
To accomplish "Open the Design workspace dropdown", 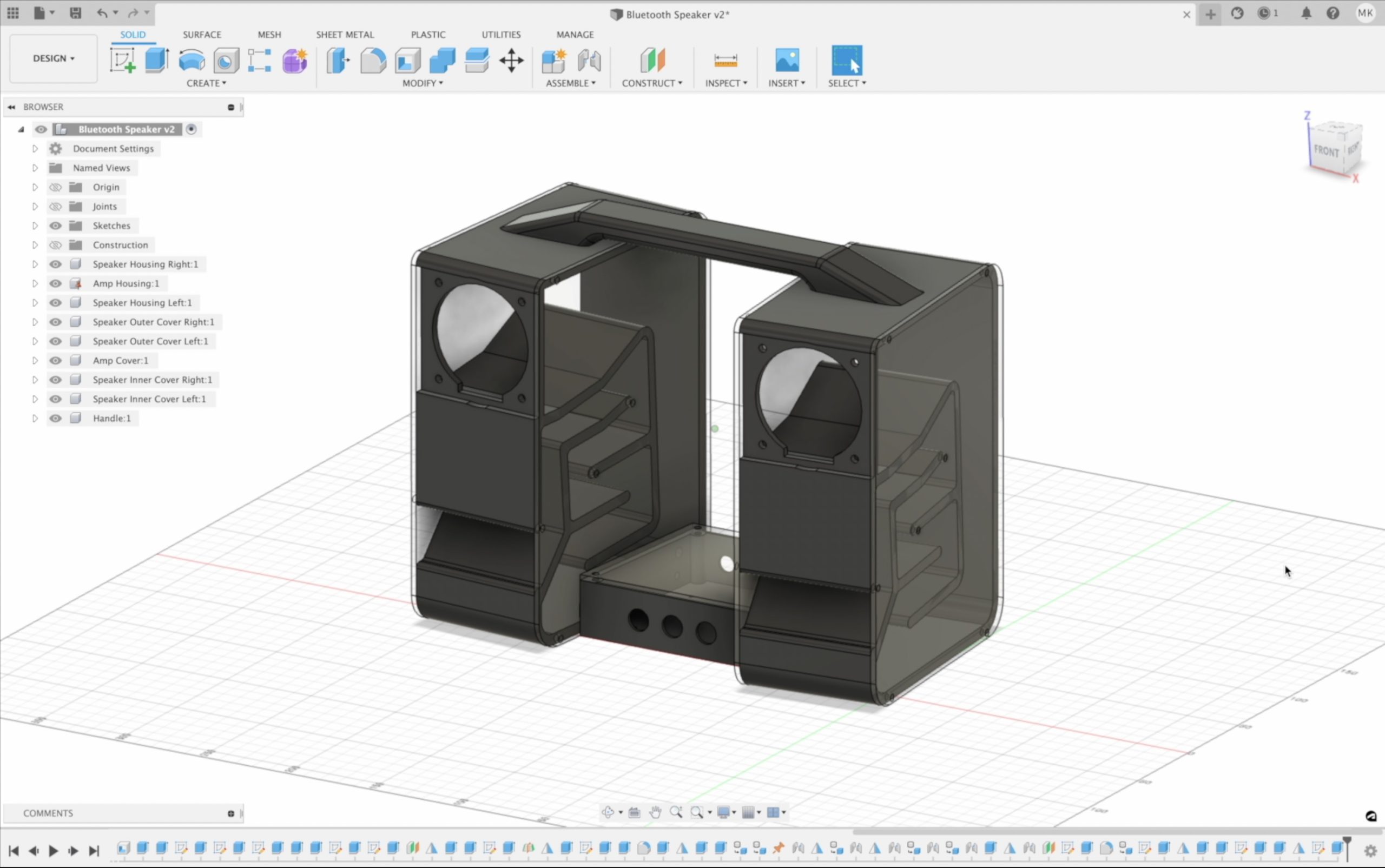I will 53,58.
